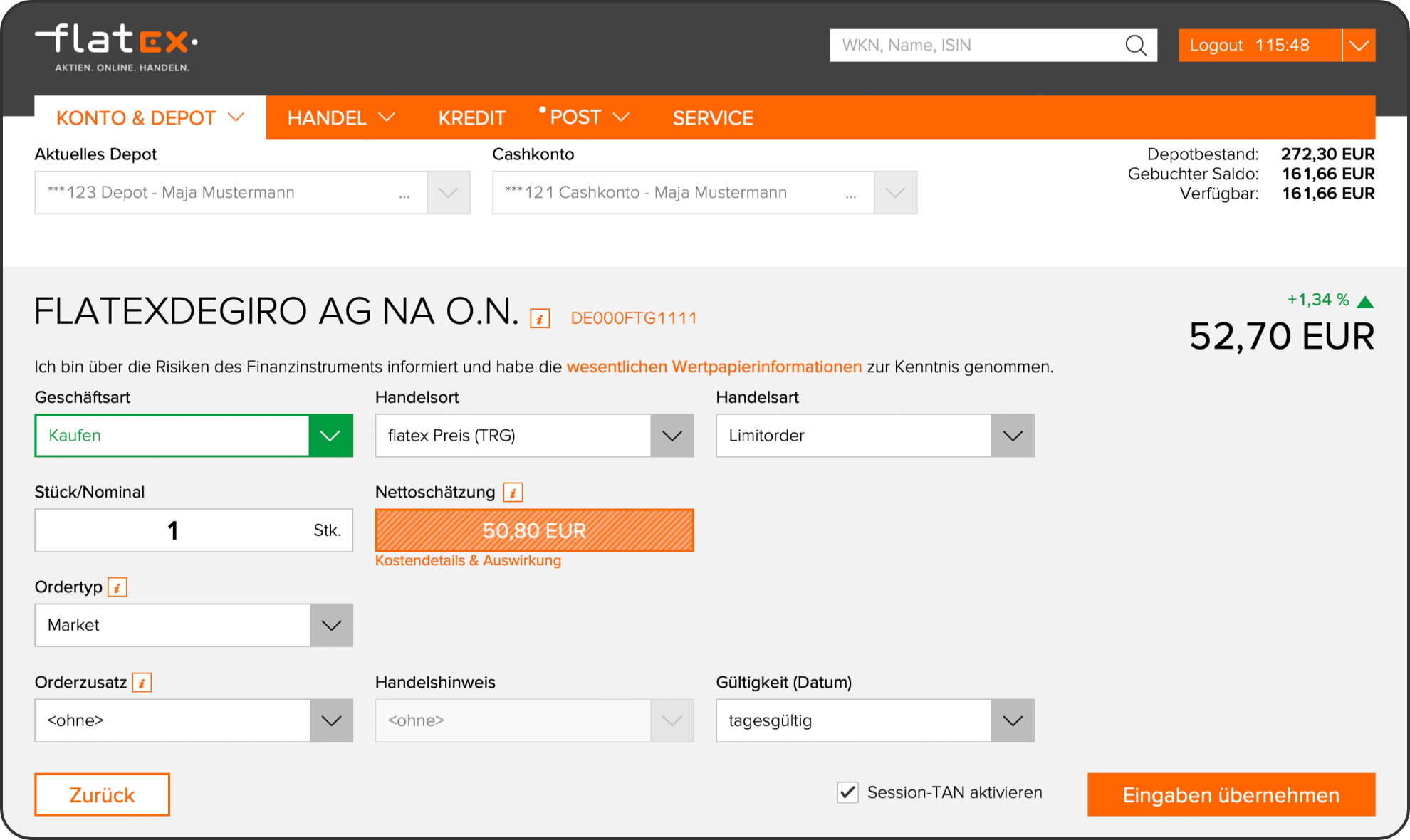Expand the Handelsort flatex Preis dropdown
The height and width of the screenshot is (840, 1410).
[672, 435]
